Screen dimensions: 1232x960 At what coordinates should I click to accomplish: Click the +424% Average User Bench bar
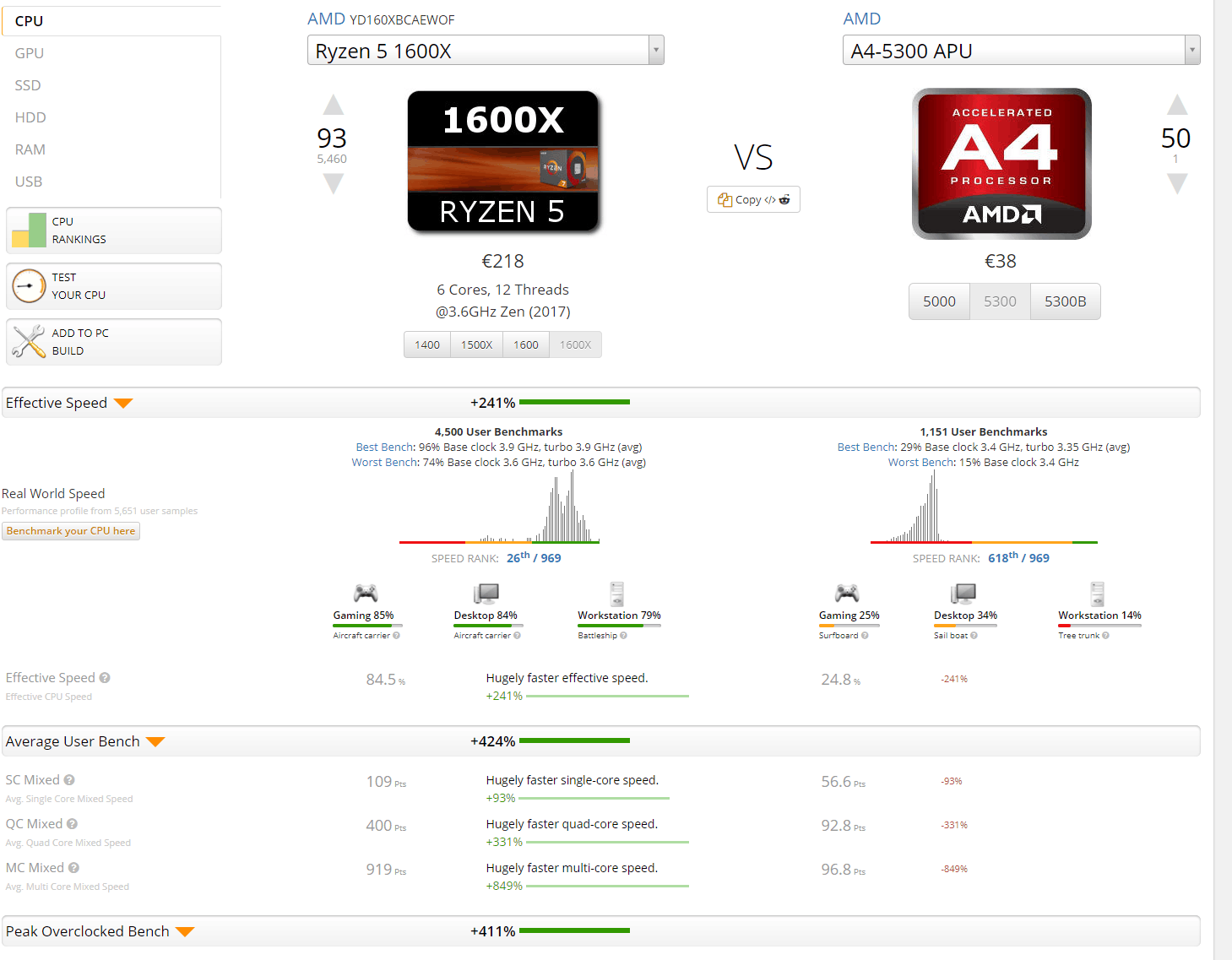[x=601, y=741]
